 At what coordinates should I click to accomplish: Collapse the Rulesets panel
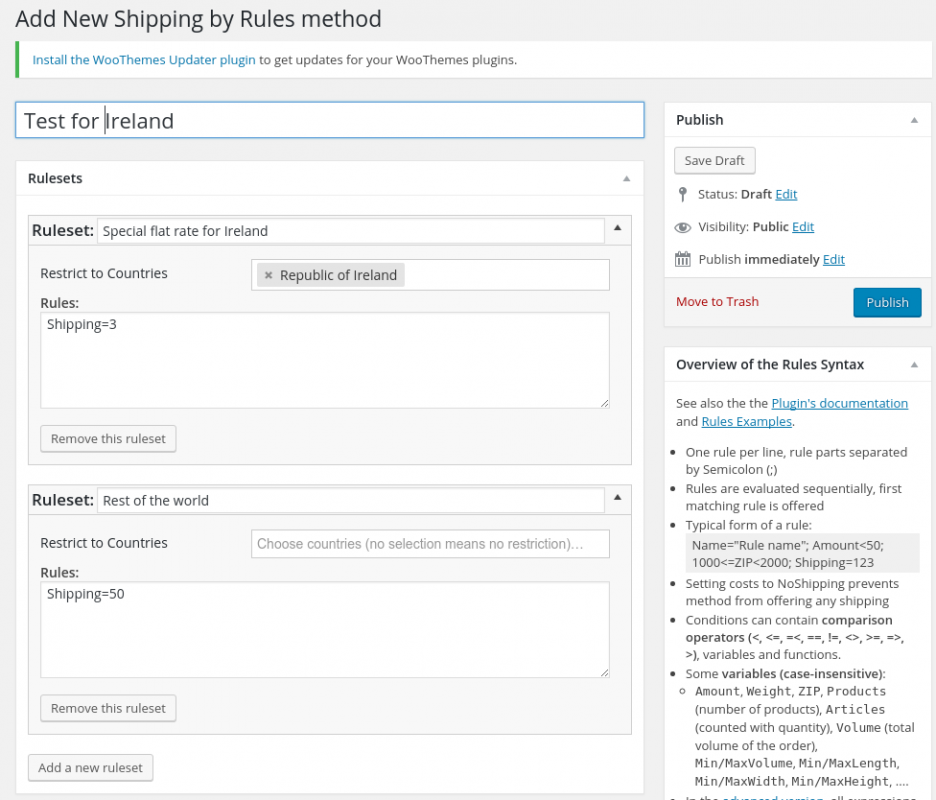point(626,179)
